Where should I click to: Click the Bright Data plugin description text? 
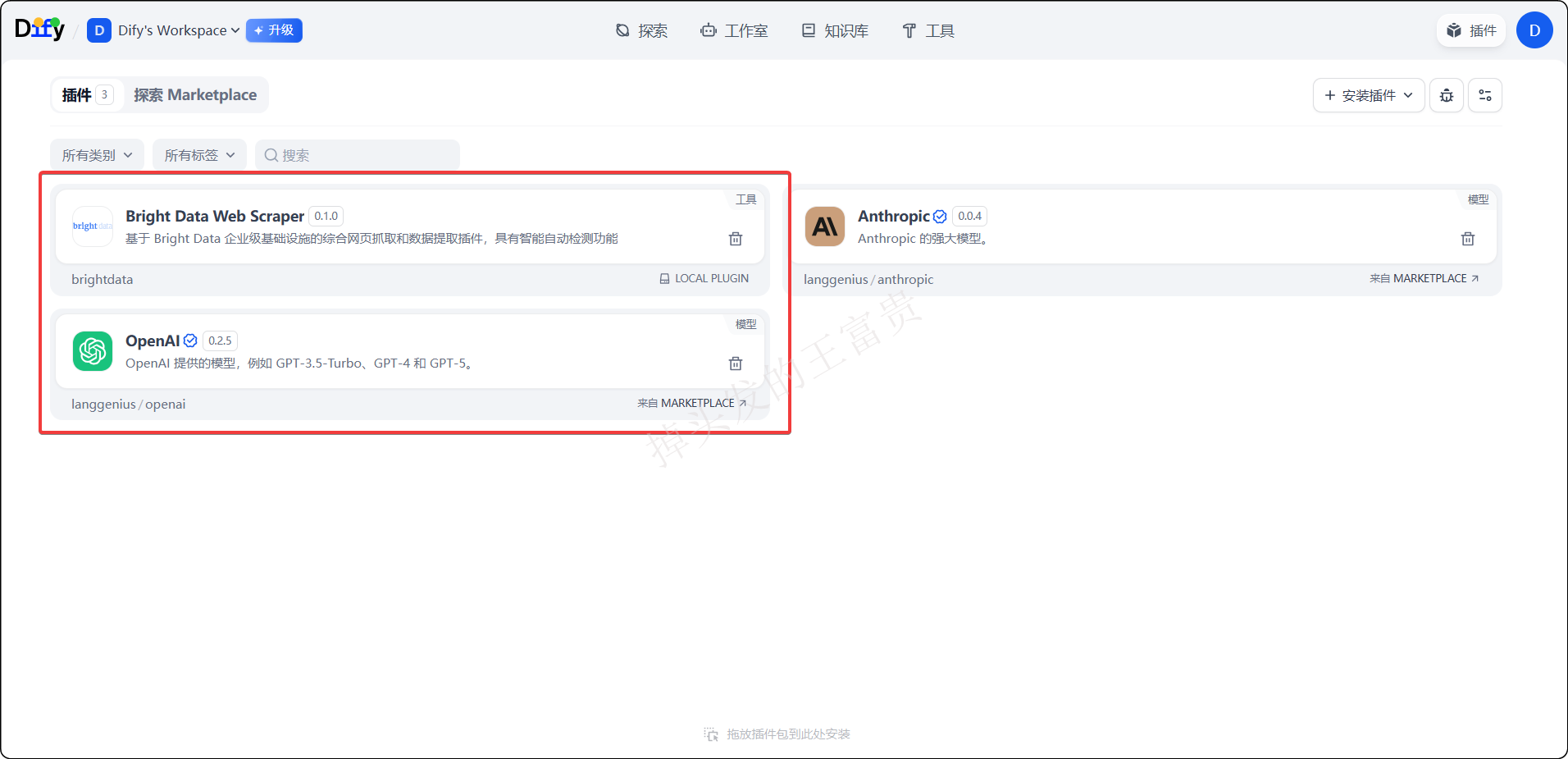point(371,239)
